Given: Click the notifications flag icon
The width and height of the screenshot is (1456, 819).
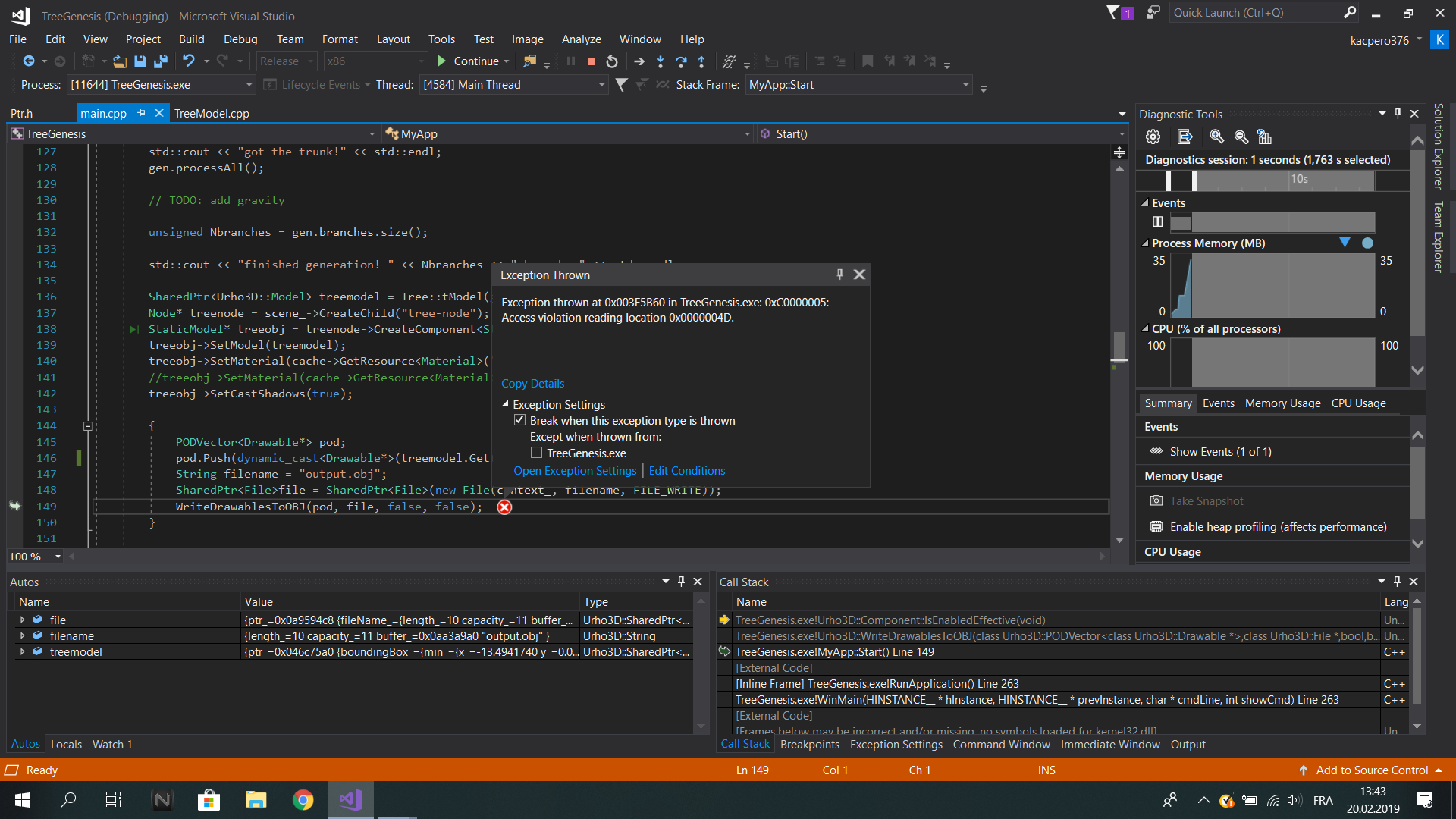Looking at the screenshot, I should pos(1113,13).
